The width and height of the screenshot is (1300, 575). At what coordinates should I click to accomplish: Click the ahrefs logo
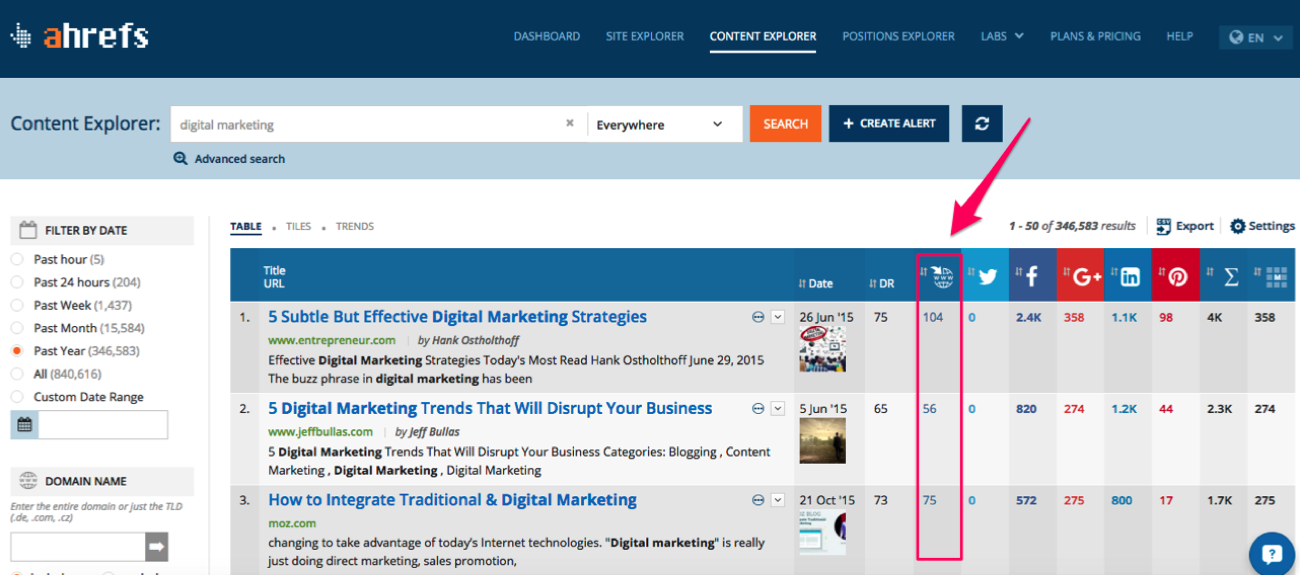(79, 36)
